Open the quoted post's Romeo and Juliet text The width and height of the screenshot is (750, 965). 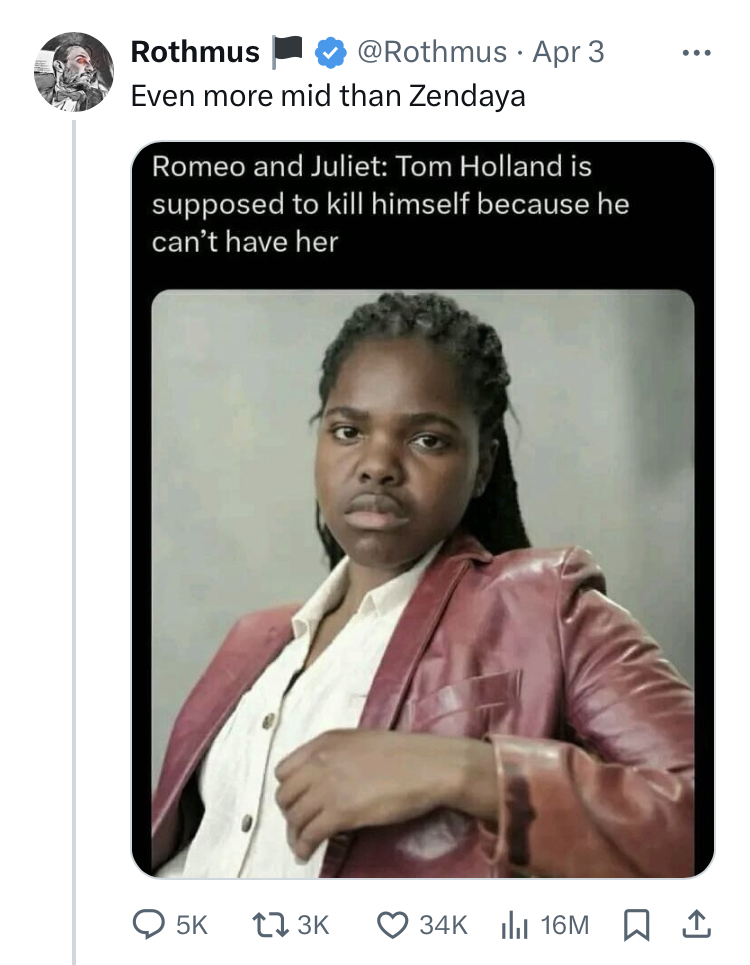pyautogui.click(x=391, y=204)
